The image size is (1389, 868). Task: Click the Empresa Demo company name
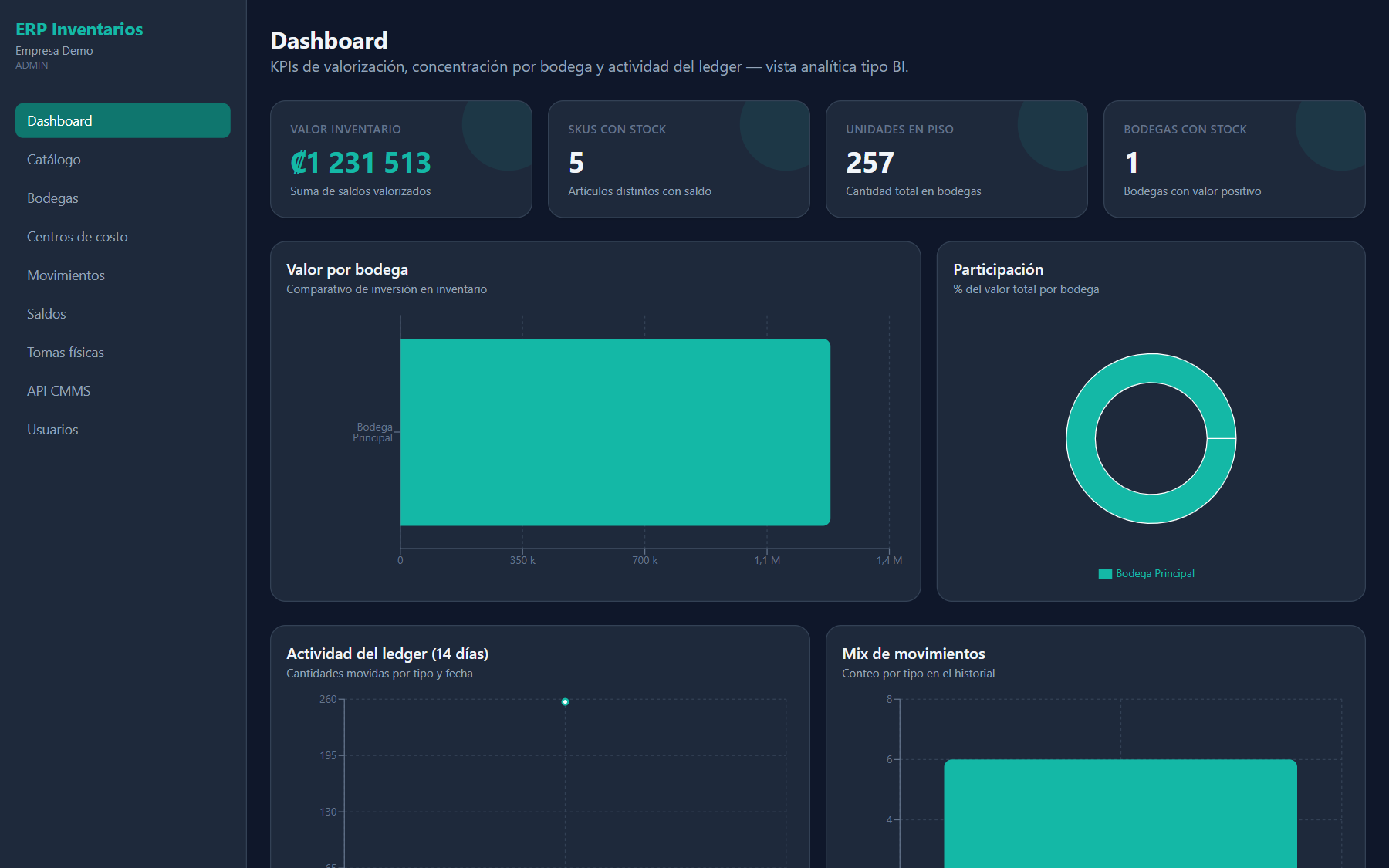point(54,51)
